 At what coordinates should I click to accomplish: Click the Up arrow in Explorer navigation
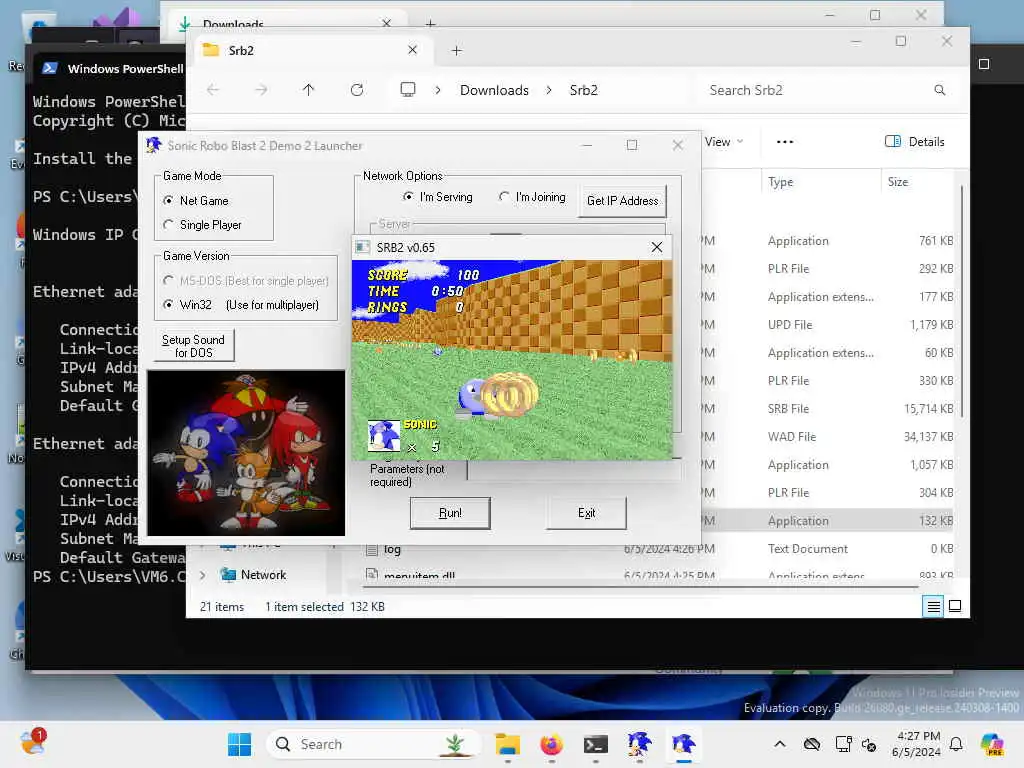pos(308,90)
